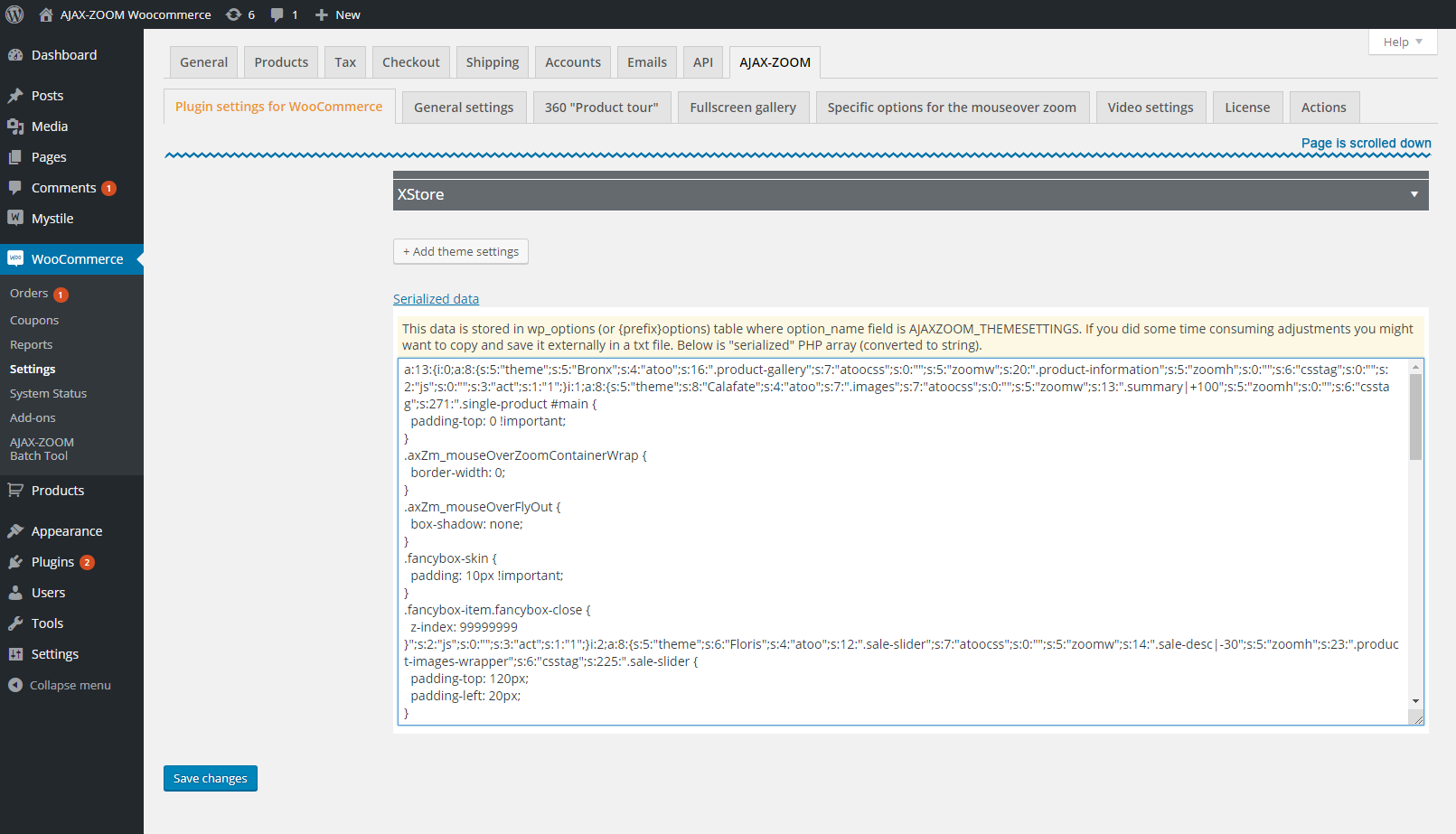Click the Tools wrench icon
Image resolution: width=1456 pixels, height=834 pixels.
coord(15,623)
